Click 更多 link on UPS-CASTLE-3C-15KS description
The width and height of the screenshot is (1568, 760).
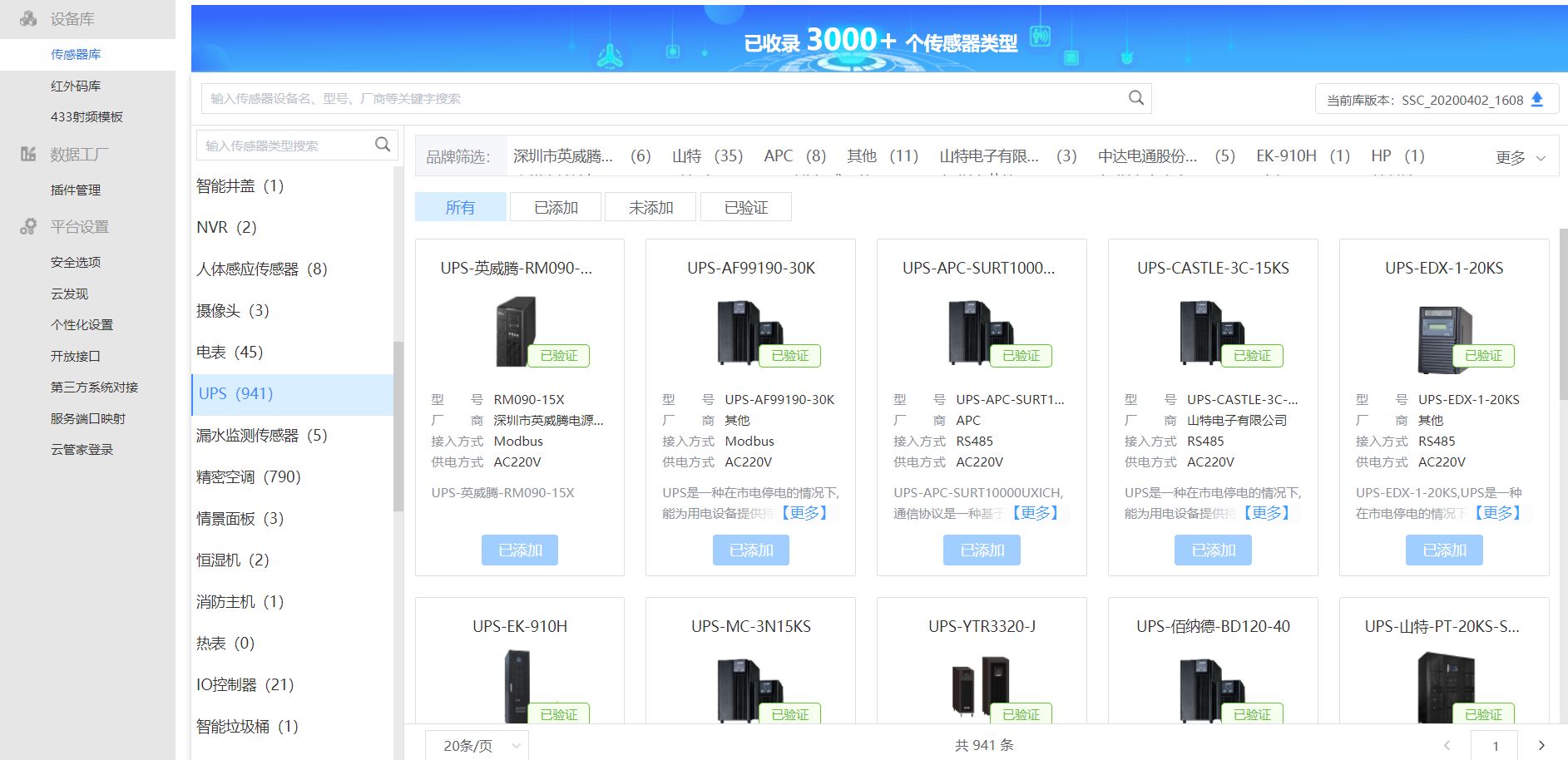click(1266, 513)
